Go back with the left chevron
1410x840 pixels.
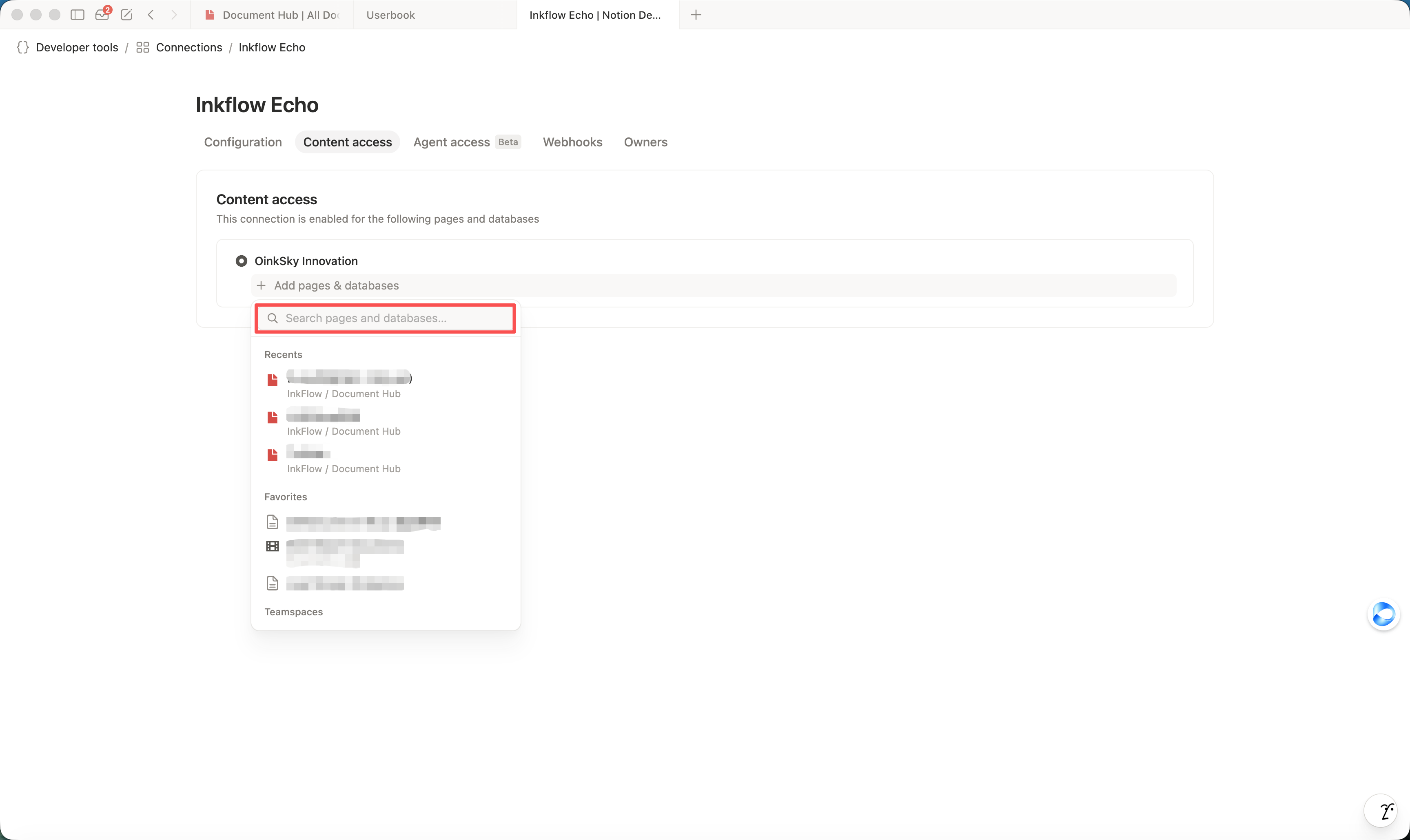[151, 15]
